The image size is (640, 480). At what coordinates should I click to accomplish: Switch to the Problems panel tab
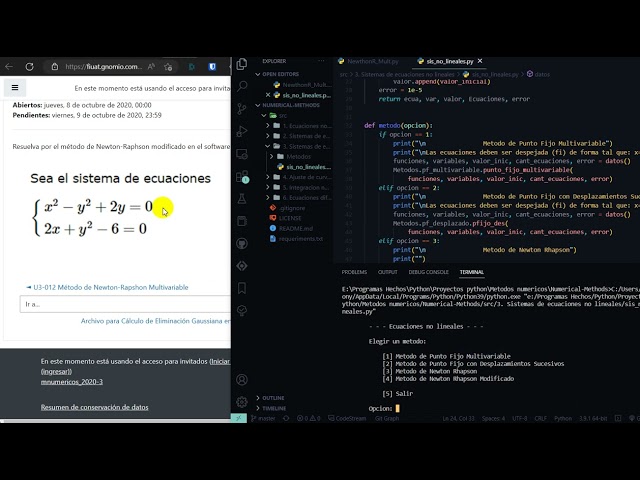(354, 272)
